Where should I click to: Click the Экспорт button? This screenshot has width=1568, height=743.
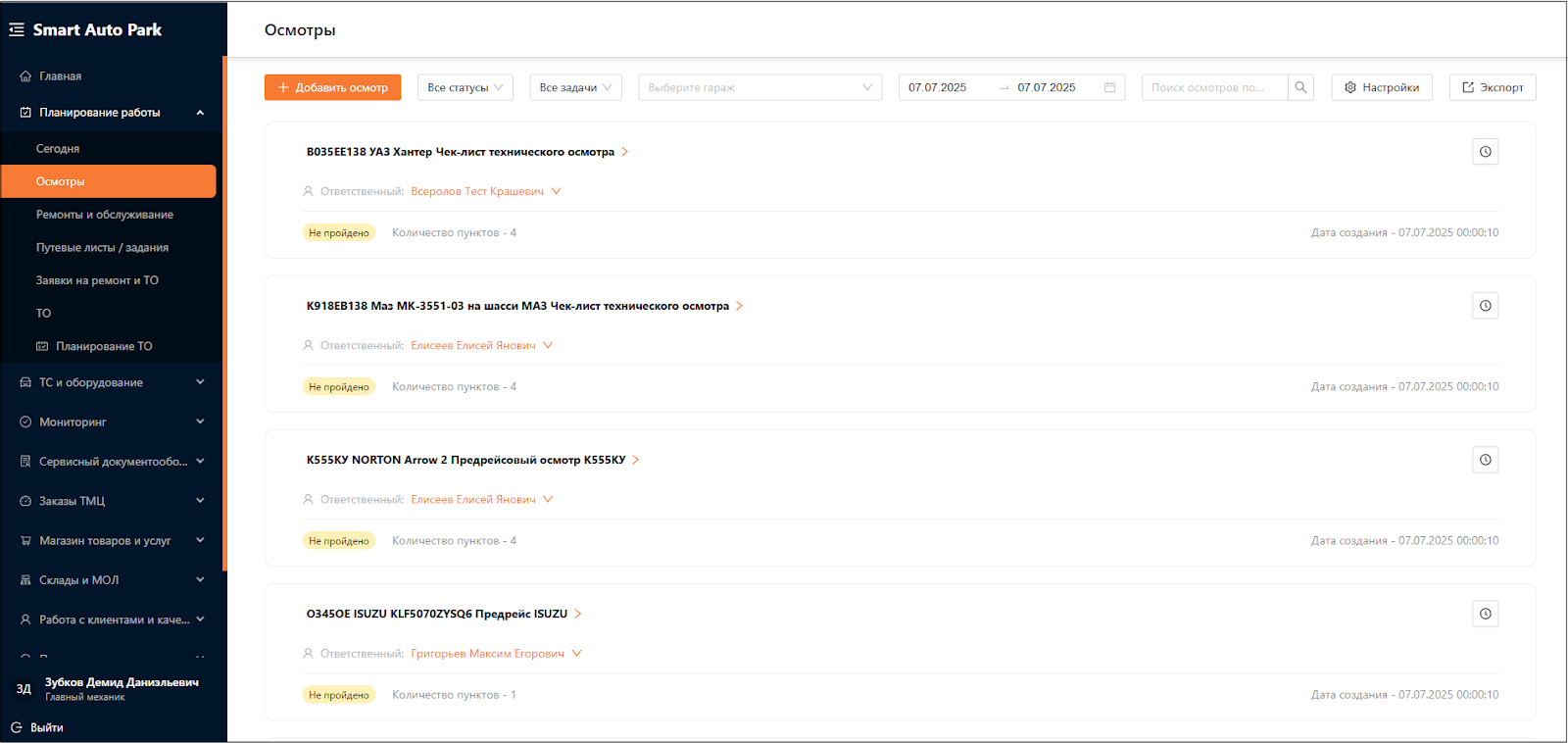click(x=1492, y=87)
